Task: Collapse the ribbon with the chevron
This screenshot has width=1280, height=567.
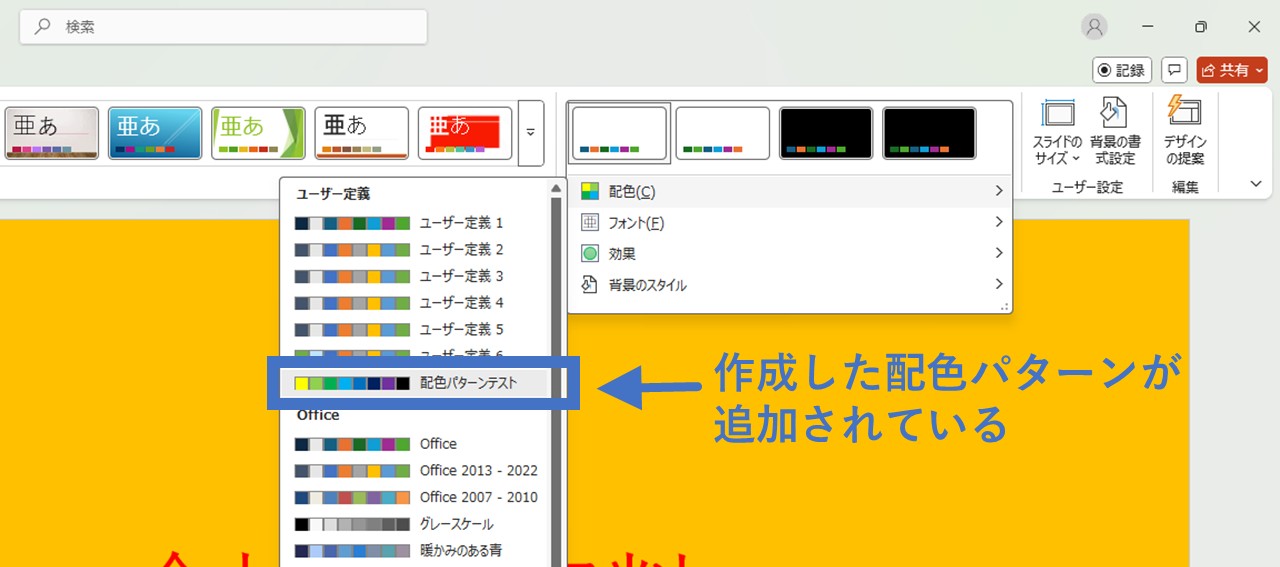Action: click(x=1256, y=184)
